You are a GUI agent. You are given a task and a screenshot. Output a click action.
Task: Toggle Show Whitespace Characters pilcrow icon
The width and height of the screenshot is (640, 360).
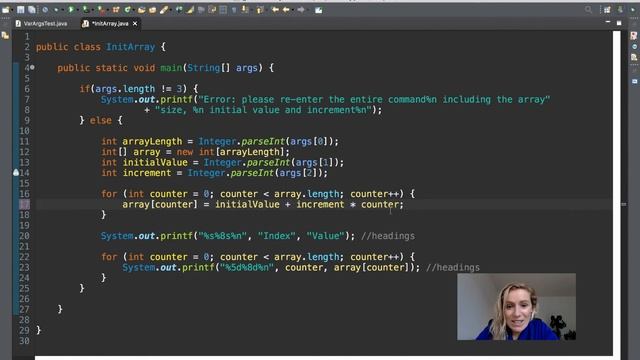point(234,10)
